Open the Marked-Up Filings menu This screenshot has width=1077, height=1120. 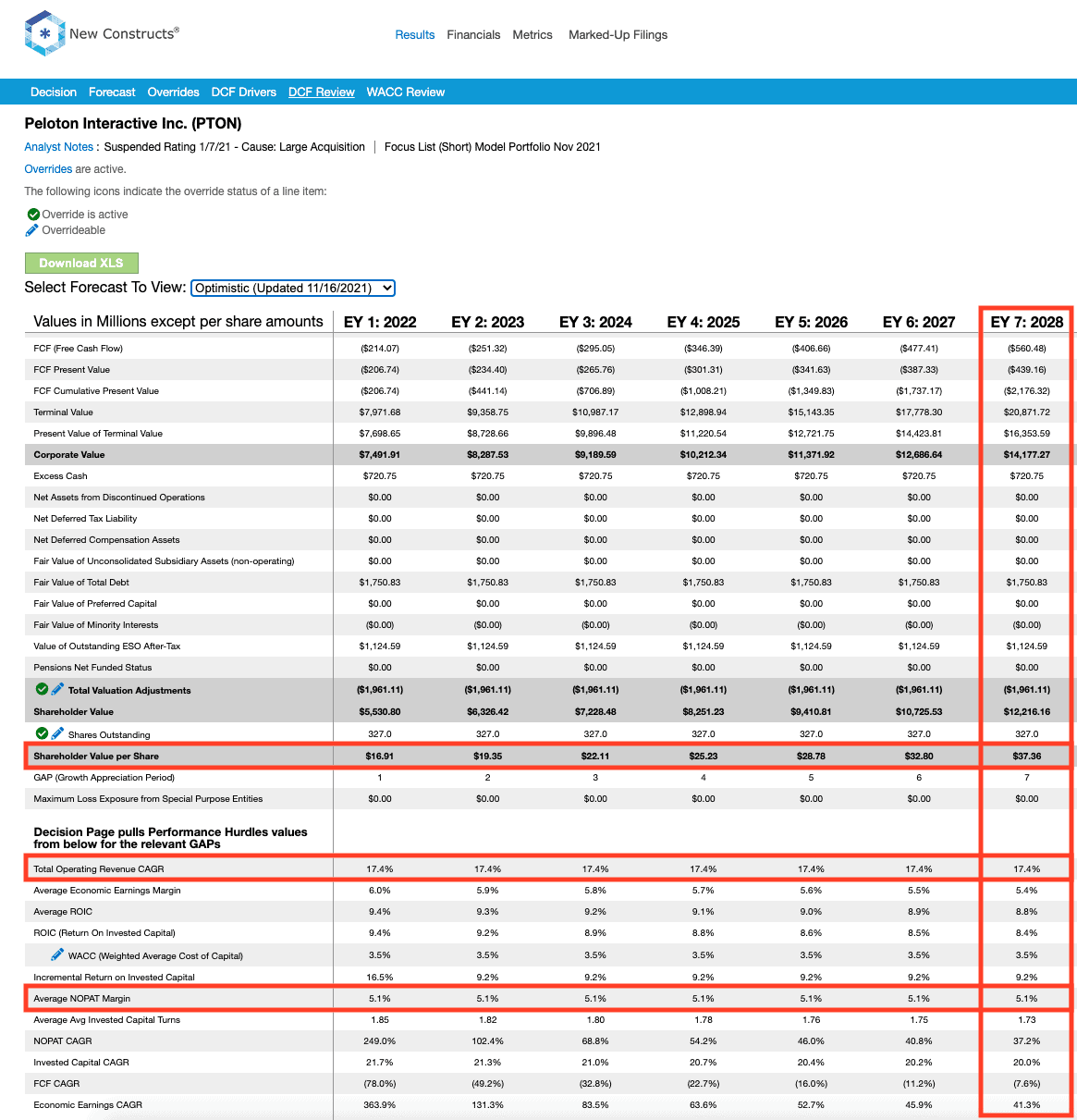(618, 35)
